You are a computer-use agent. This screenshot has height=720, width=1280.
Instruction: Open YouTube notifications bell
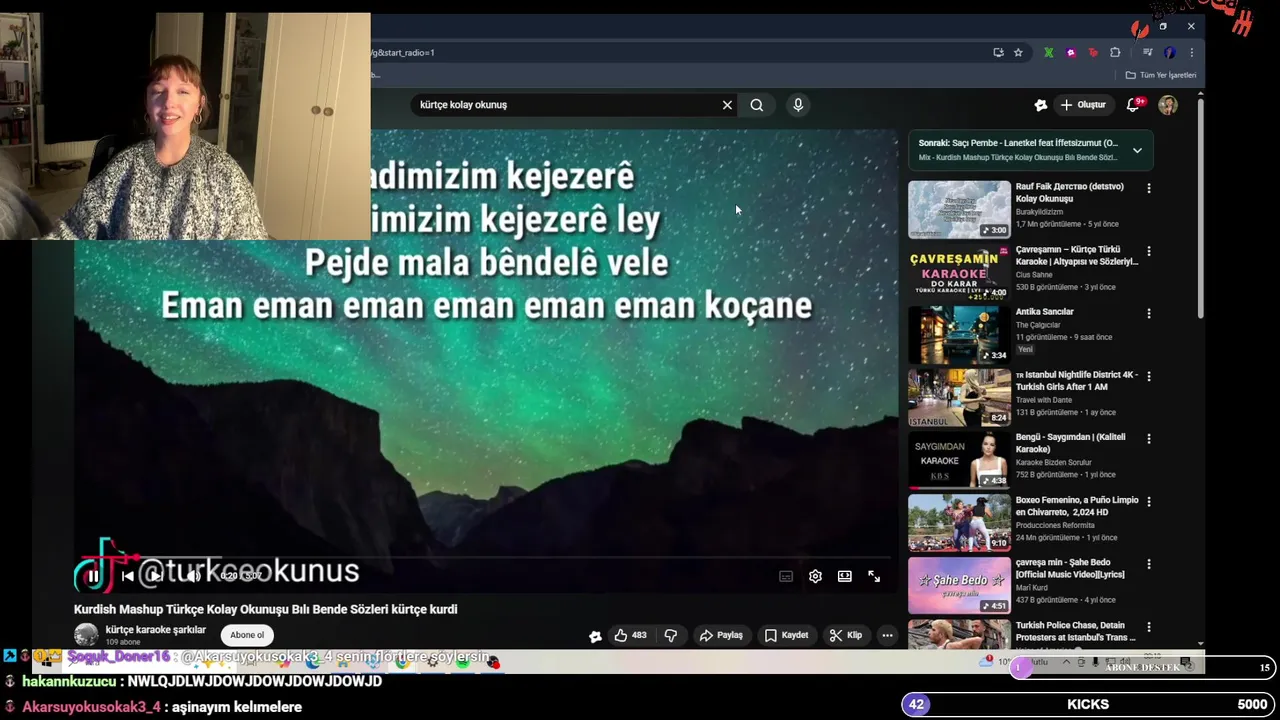click(x=1134, y=105)
